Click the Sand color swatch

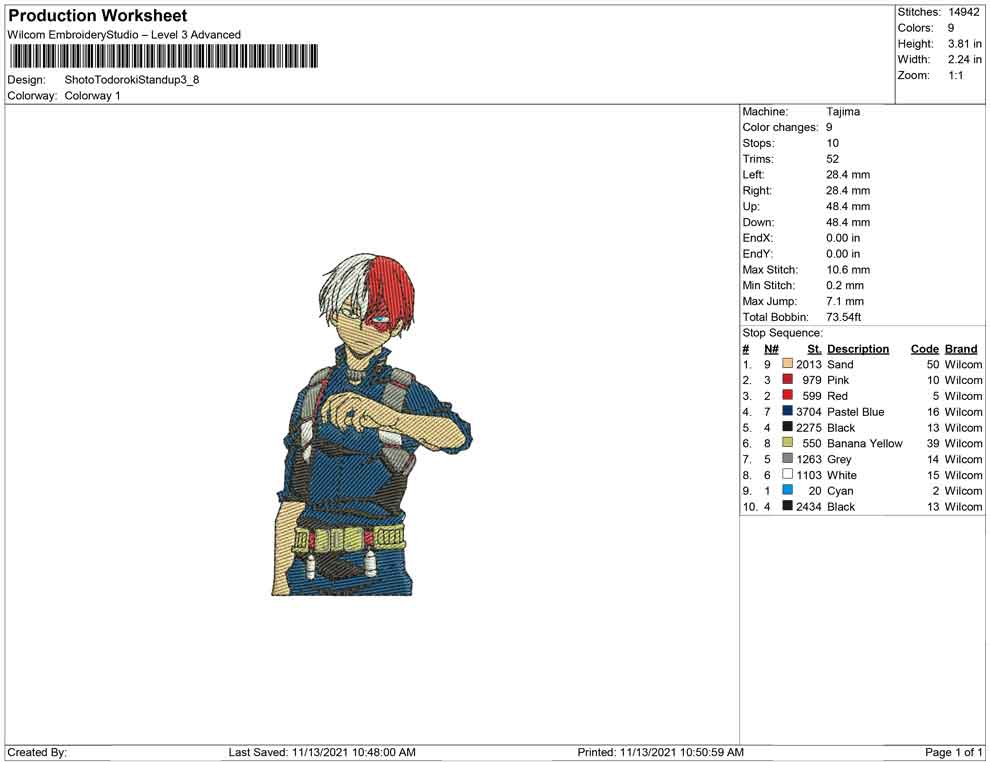click(787, 364)
